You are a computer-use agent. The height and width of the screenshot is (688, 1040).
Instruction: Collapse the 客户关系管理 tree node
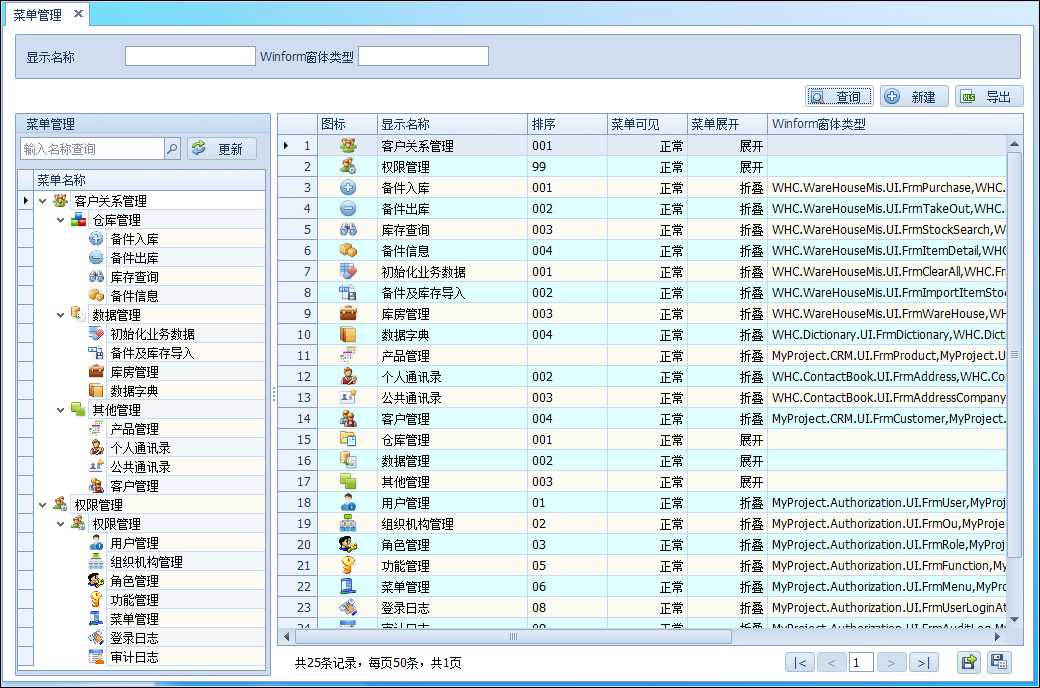[42, 201]
